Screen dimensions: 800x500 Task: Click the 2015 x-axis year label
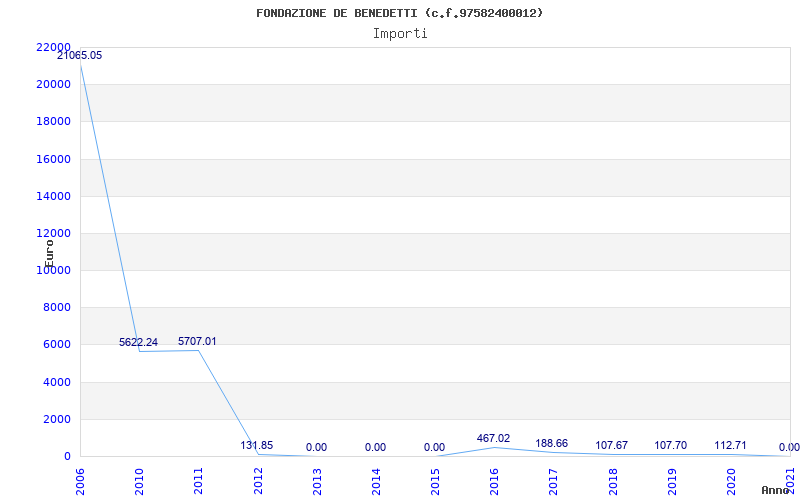435,481
